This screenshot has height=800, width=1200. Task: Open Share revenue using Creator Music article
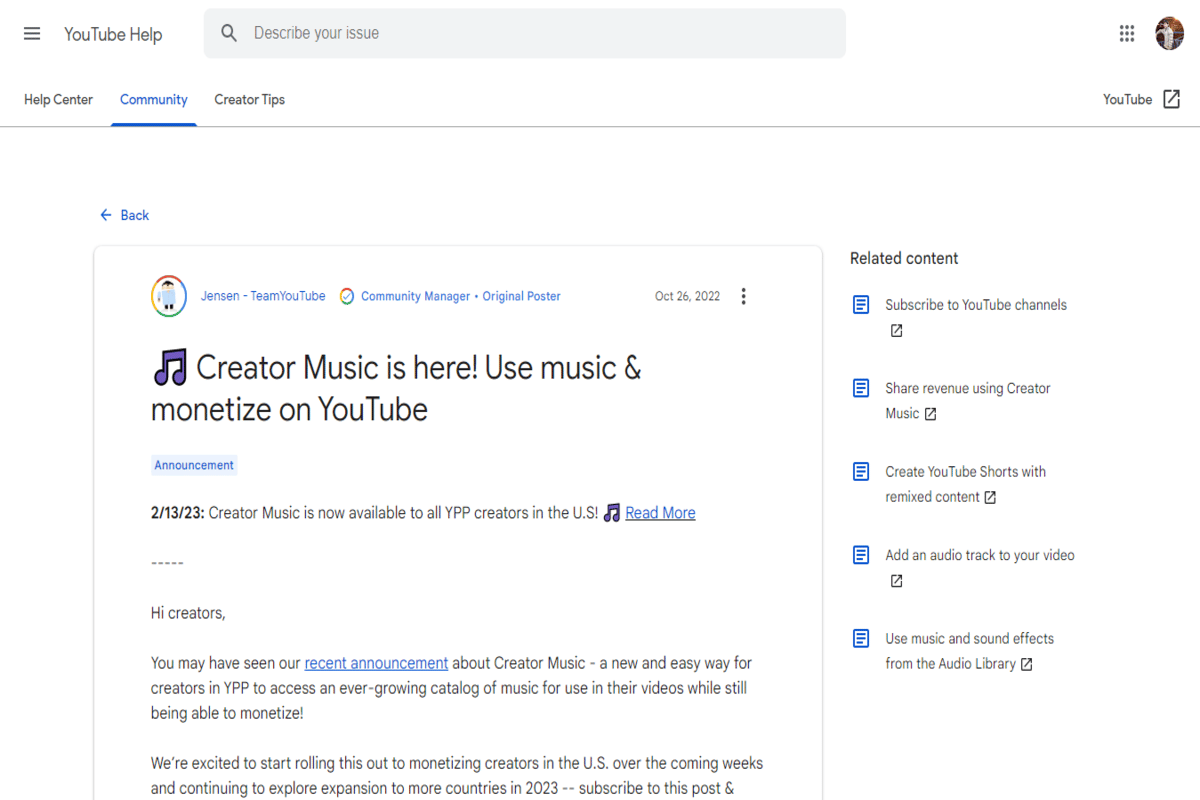968,401
